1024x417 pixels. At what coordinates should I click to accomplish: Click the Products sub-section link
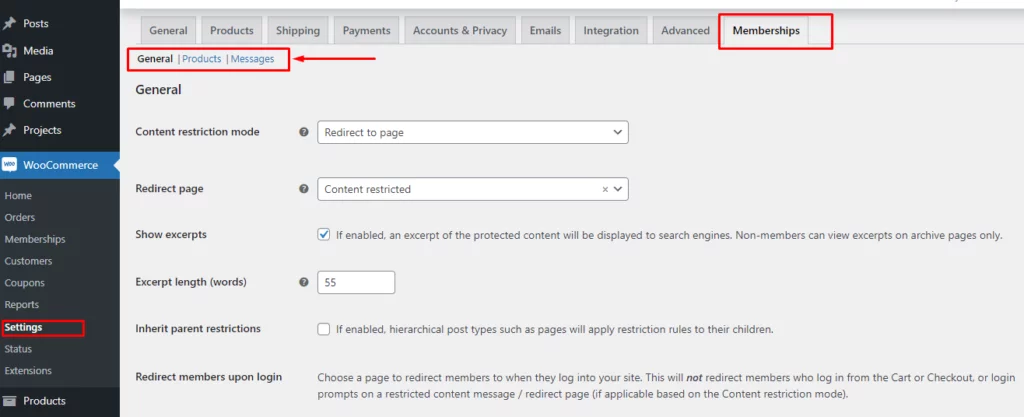[202, 59]
